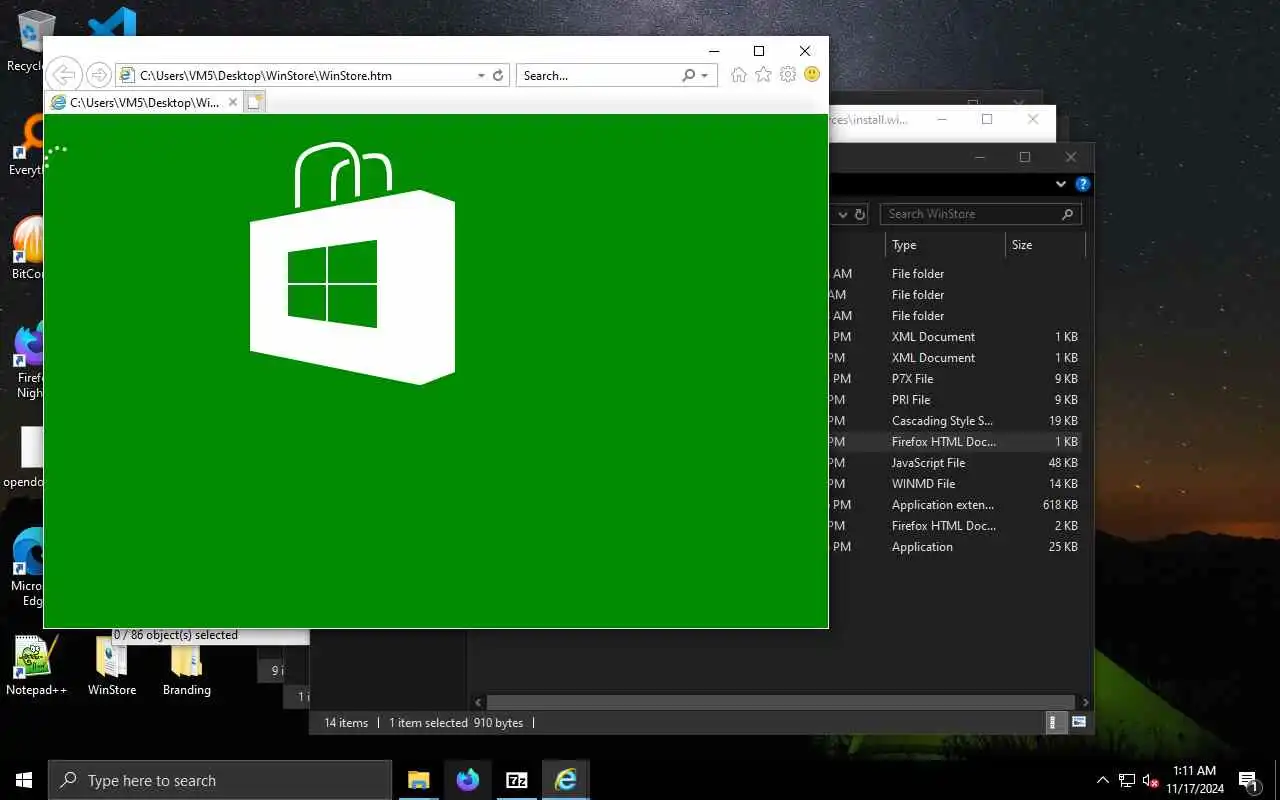Open Internet Explorer Home page icon
The image size is (1280, 800).
[738, 75]
